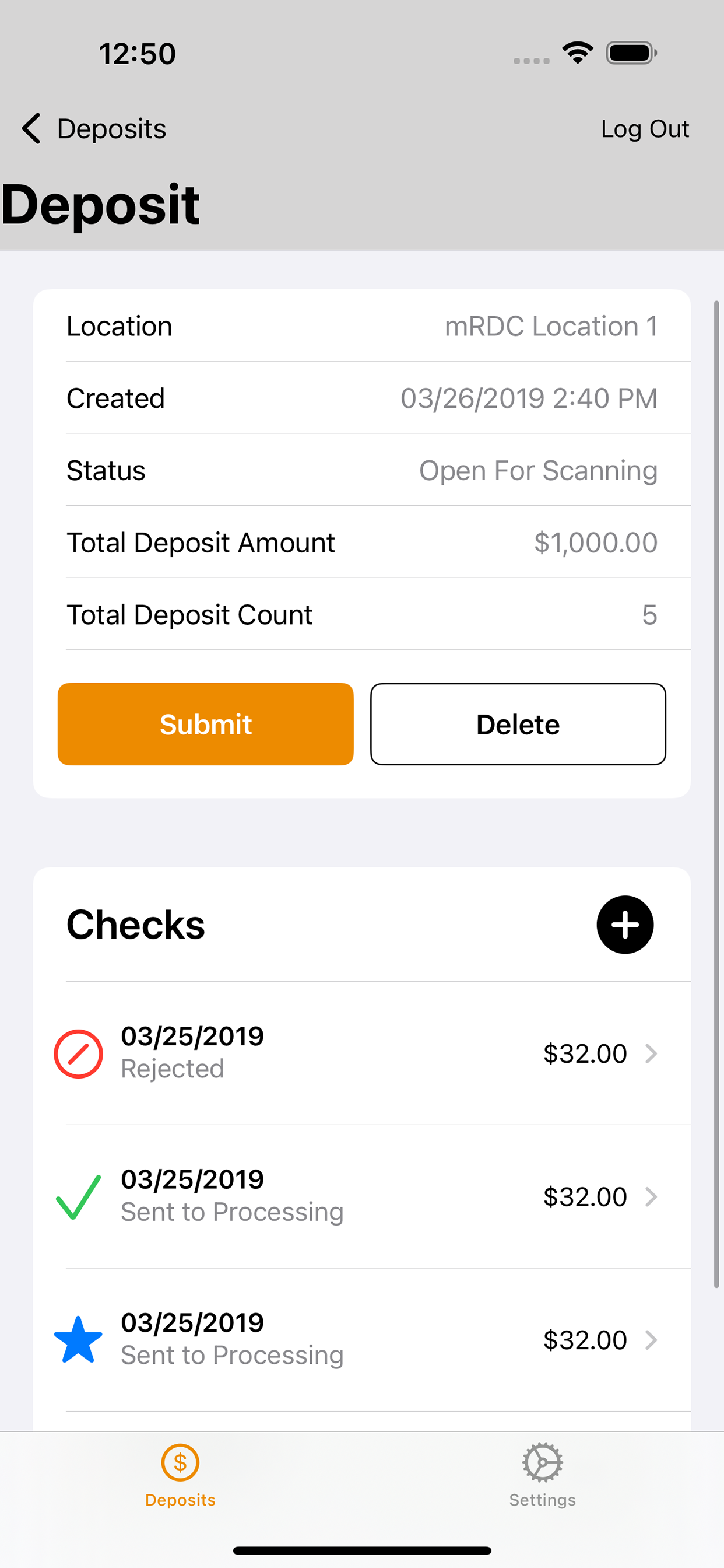Open the chevron beside the green checkmark check
Image resolution: width=724 pixels, height=1568 pixels.
[651, 1196]
